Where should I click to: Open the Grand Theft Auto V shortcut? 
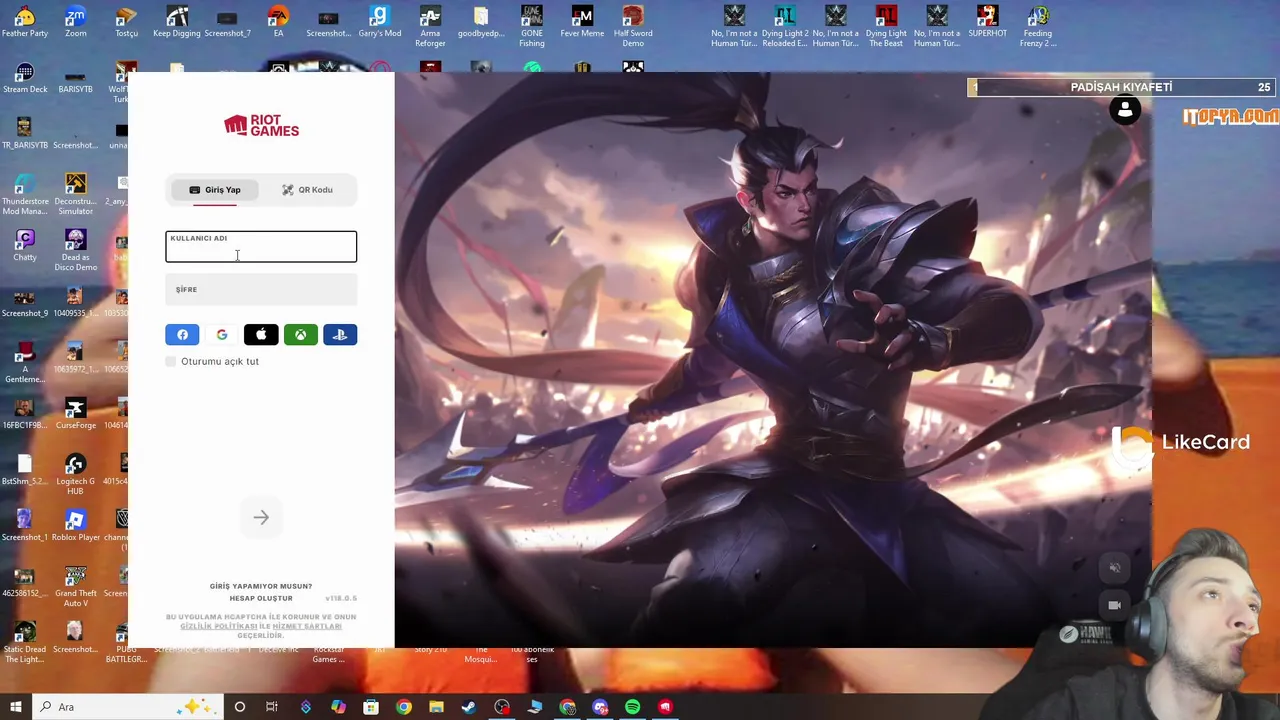75,586
